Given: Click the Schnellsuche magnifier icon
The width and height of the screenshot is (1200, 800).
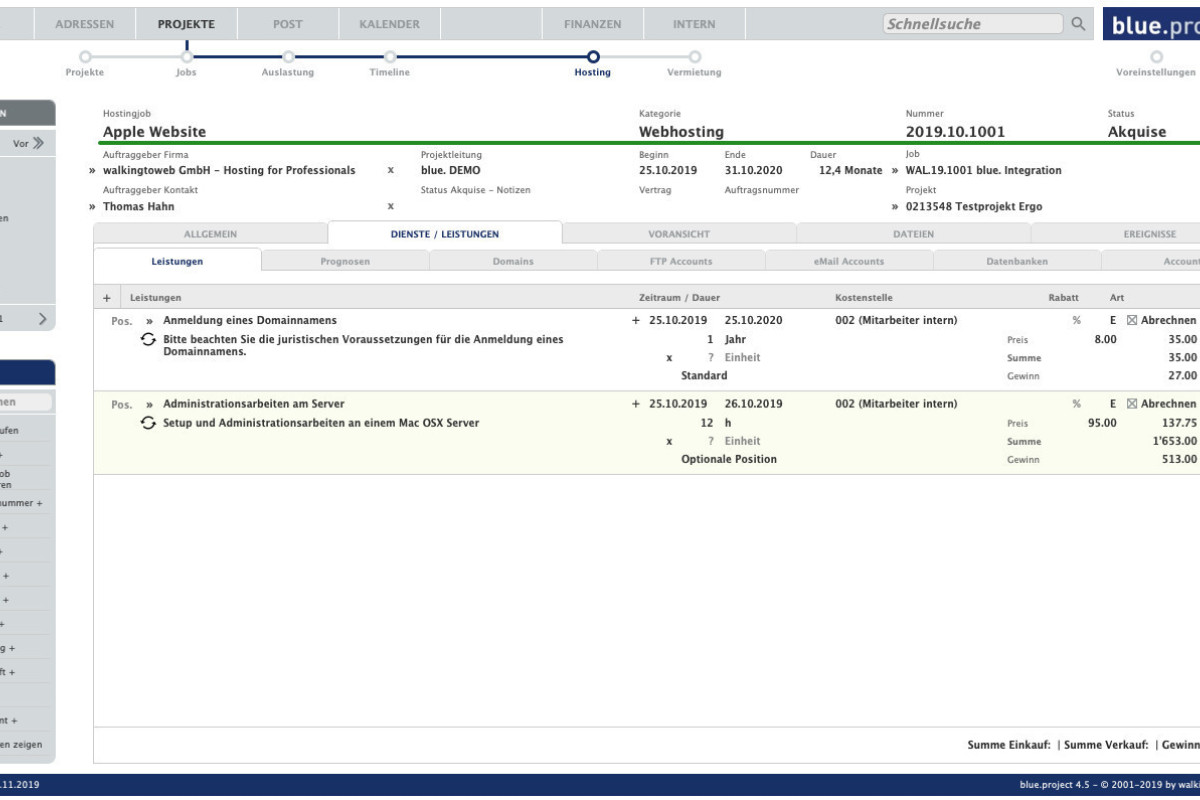Looking at the screenshot, I should coord(1077,24).
